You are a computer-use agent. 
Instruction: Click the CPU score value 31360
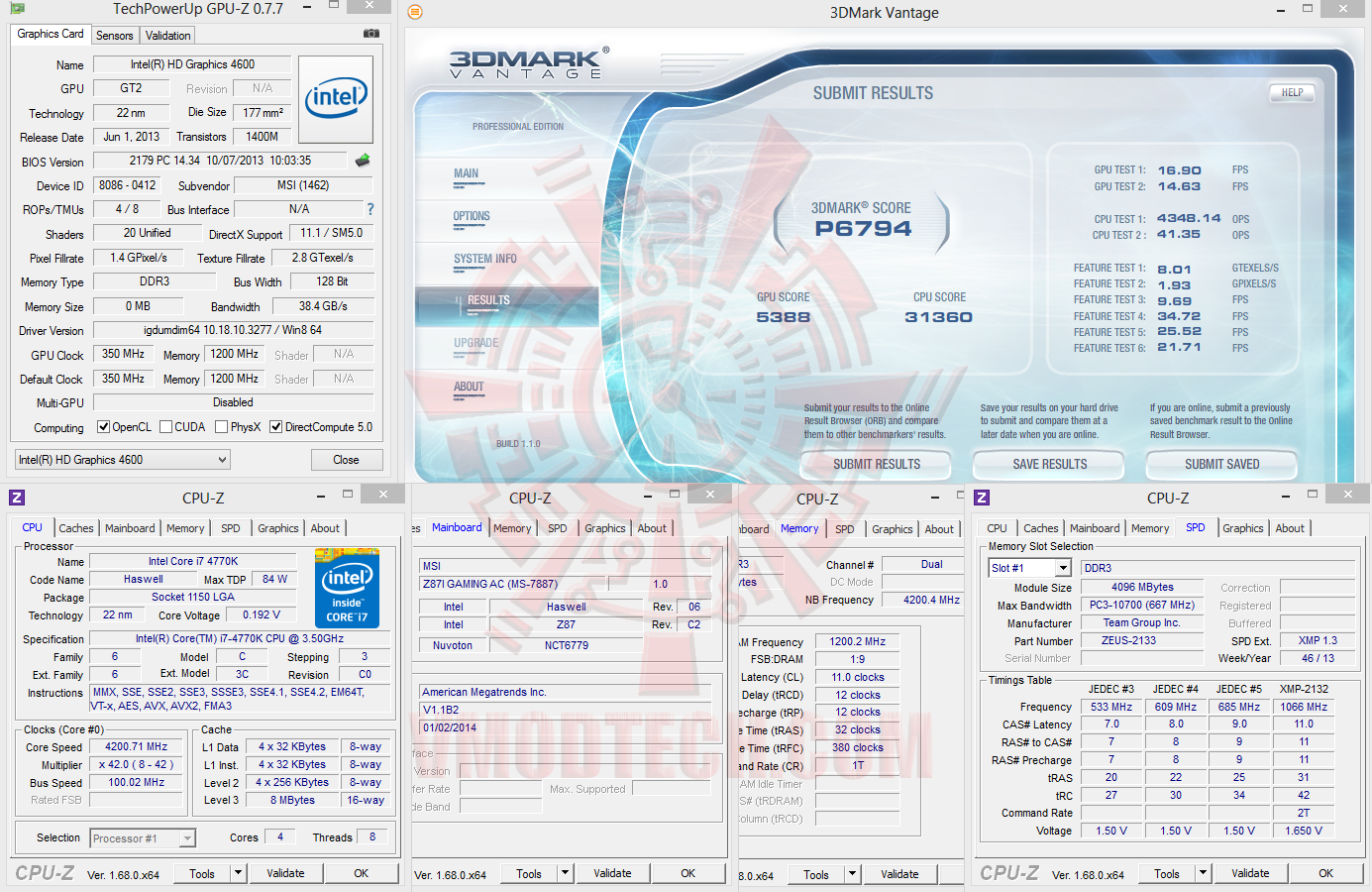[x=938, y=317]
